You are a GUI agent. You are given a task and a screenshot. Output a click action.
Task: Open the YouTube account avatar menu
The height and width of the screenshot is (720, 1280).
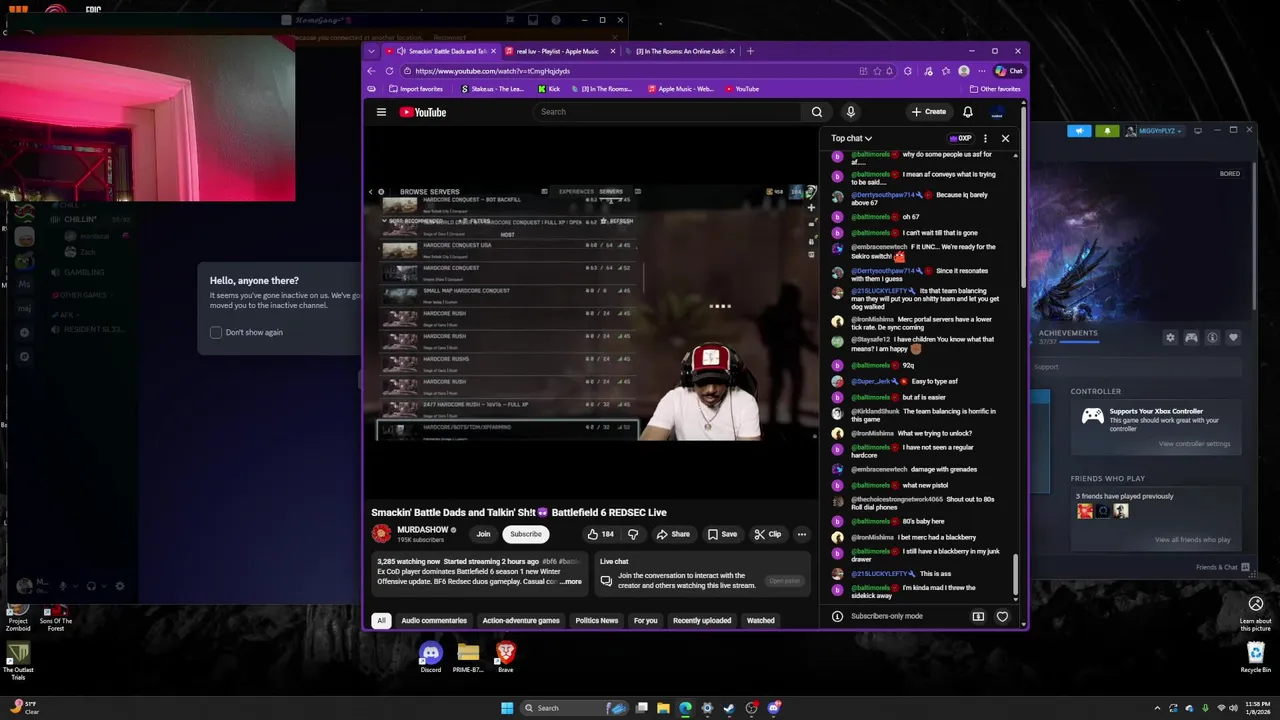click(x=997, y=112)
